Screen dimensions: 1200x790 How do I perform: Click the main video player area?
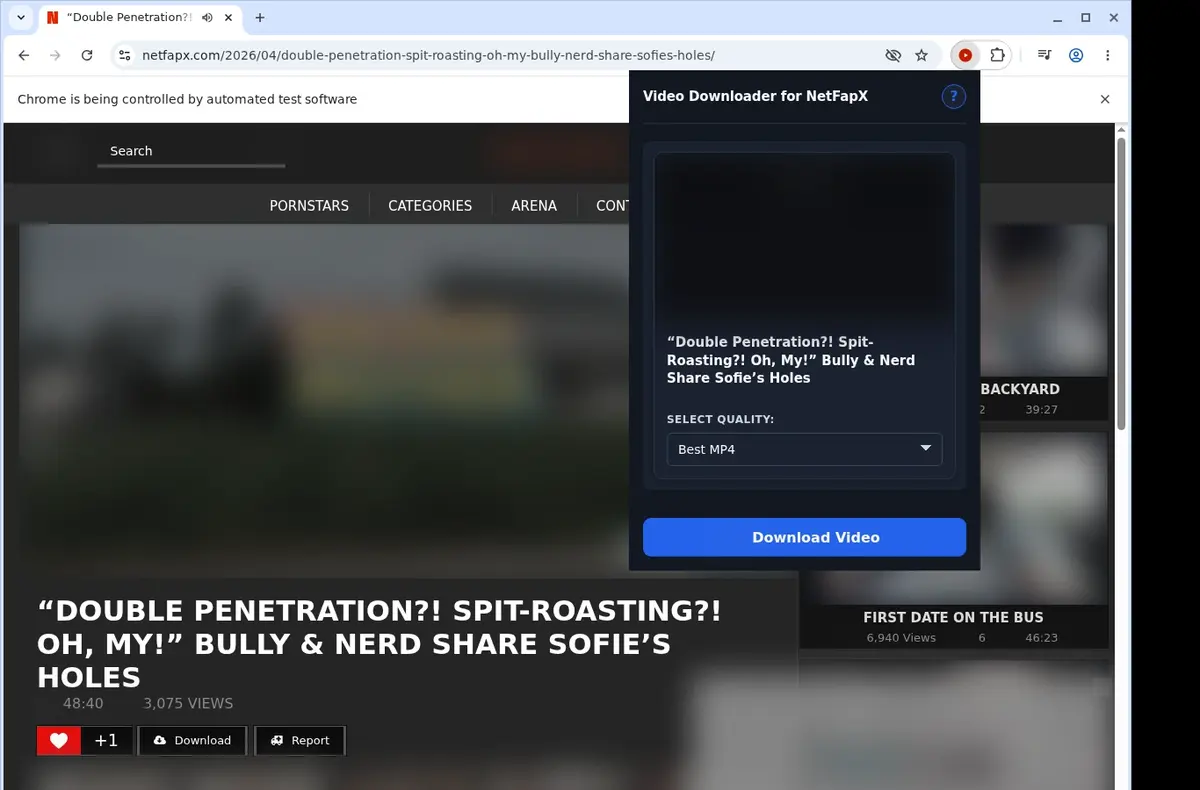[x=325, y=400]
